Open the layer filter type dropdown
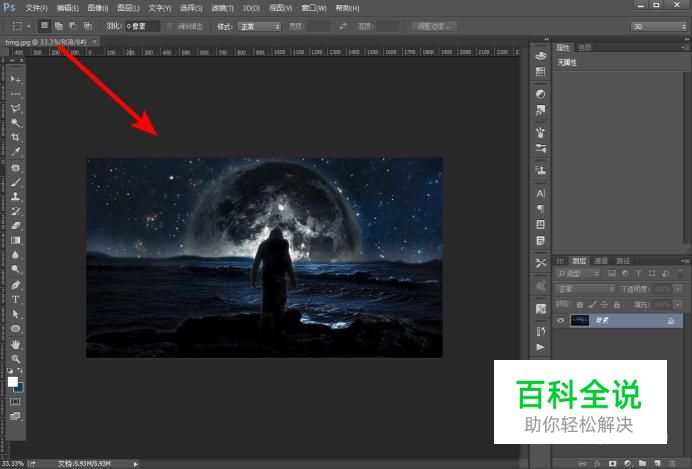 click(x=578, y=274)
